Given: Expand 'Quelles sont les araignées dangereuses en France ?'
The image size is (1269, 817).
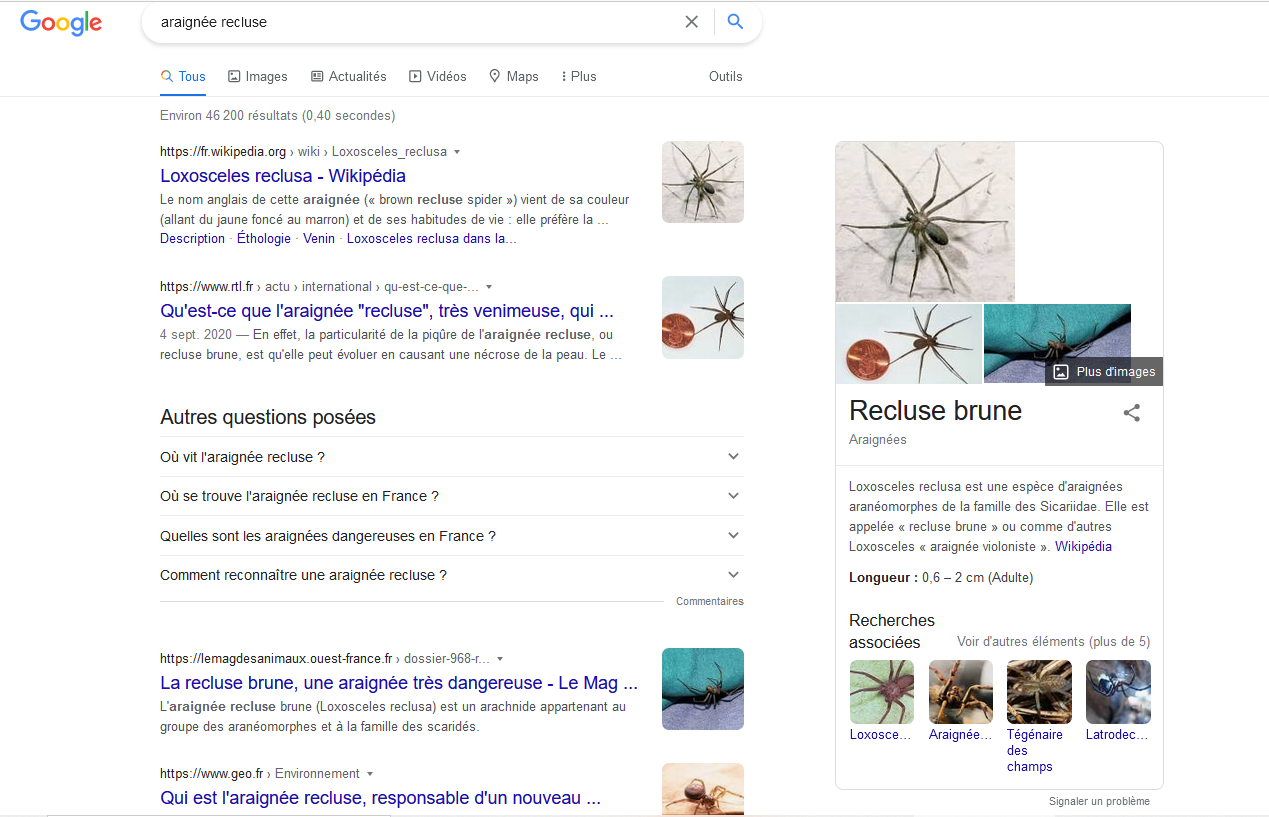Looking at the screenshot, I should coord(451,536).
